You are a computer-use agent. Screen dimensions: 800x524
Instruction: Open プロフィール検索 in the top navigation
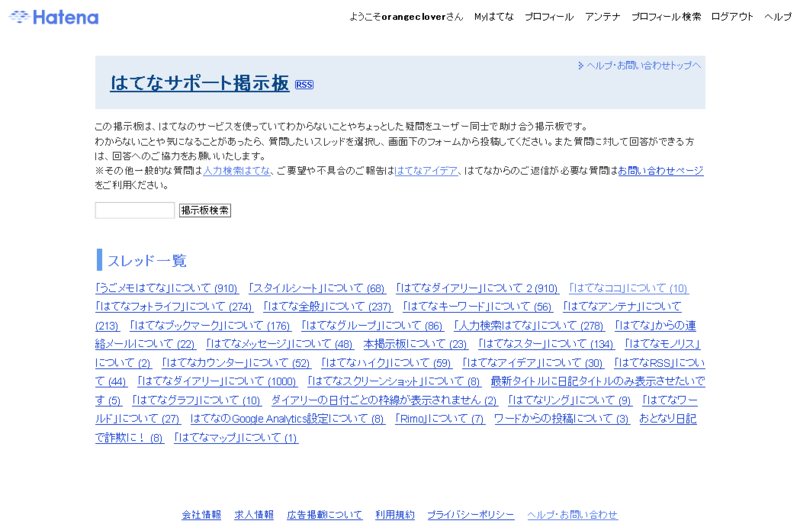click(666, 17)
